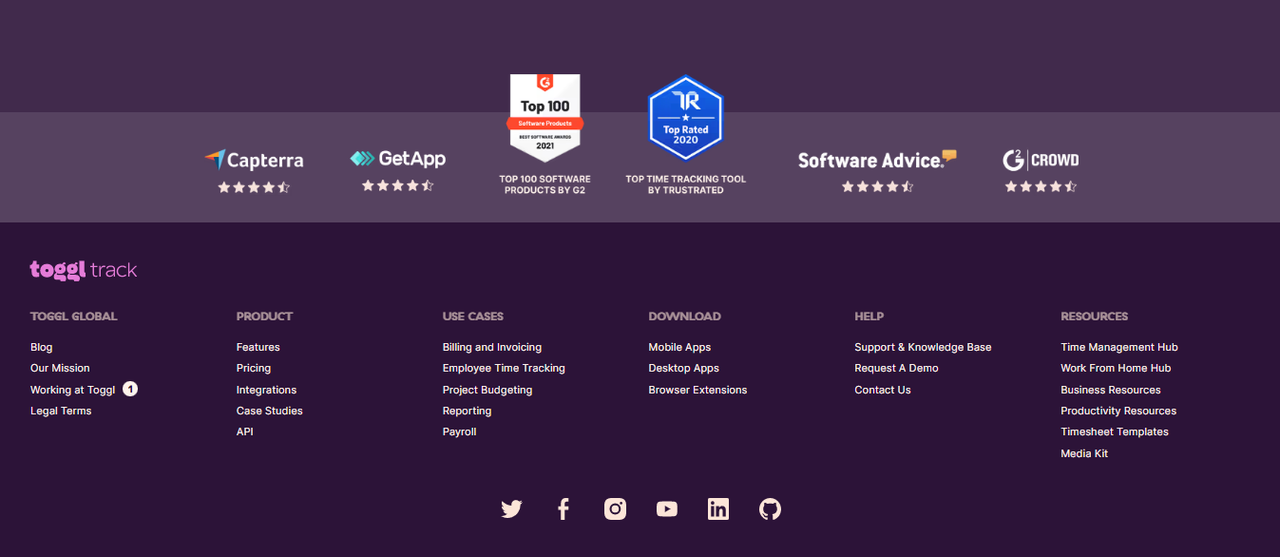The image size is (1280, 557).
Task: Open the Instagram social icon
Action: coord(615,509)
